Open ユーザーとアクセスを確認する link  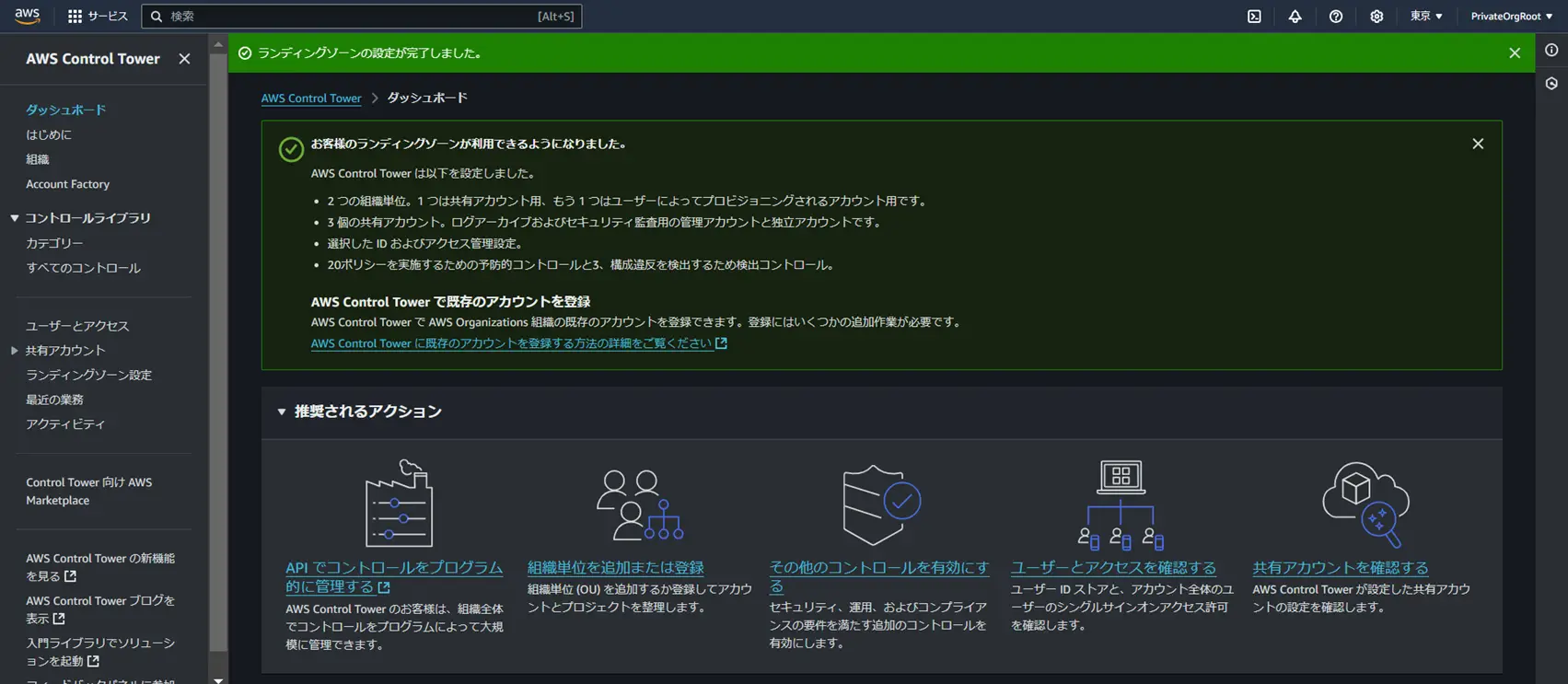(1113, 568)
